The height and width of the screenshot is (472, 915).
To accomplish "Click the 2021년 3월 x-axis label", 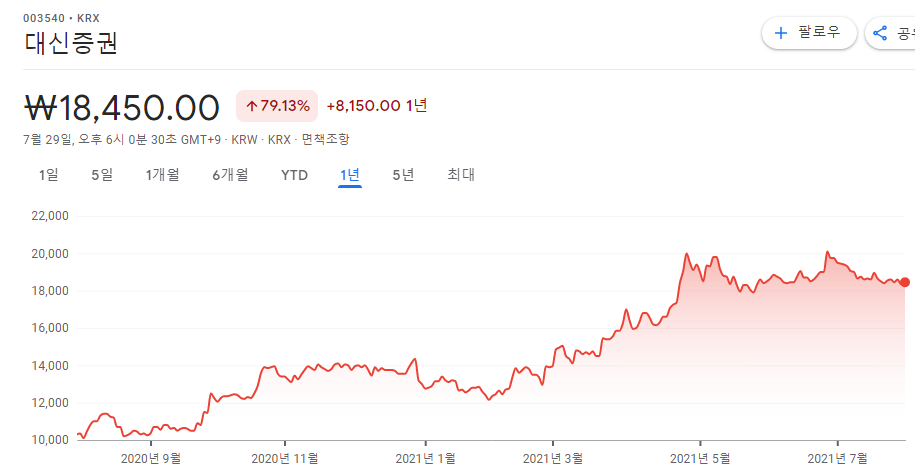I will [x=553, y=459].
